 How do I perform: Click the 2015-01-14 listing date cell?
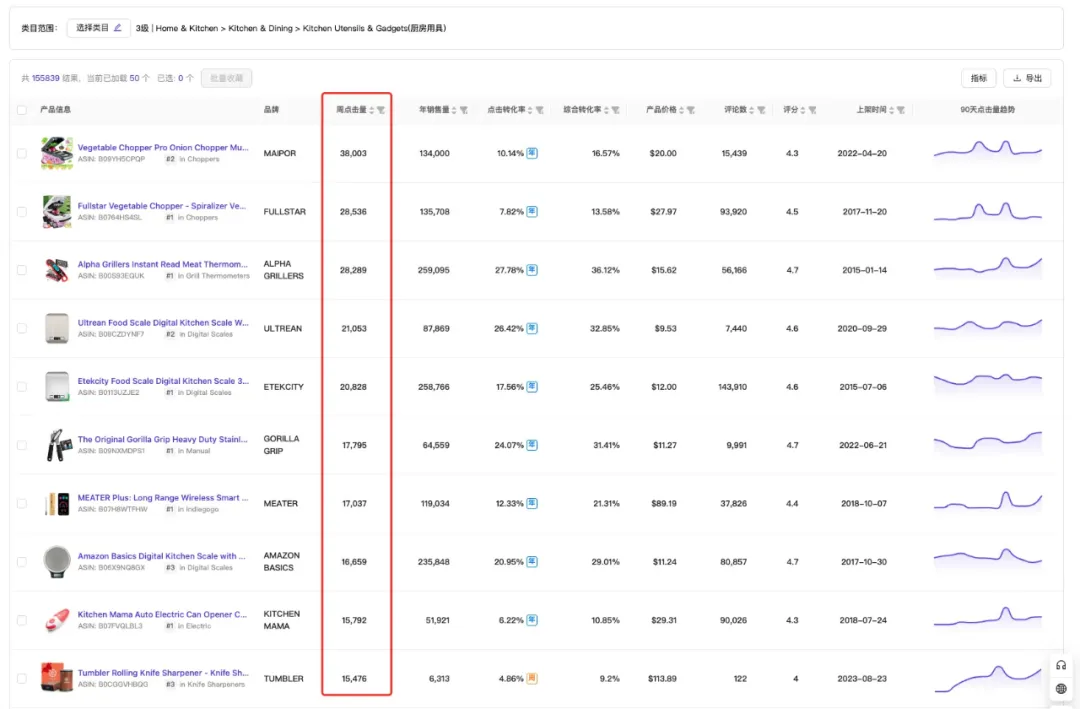click(x=864, y=270)
